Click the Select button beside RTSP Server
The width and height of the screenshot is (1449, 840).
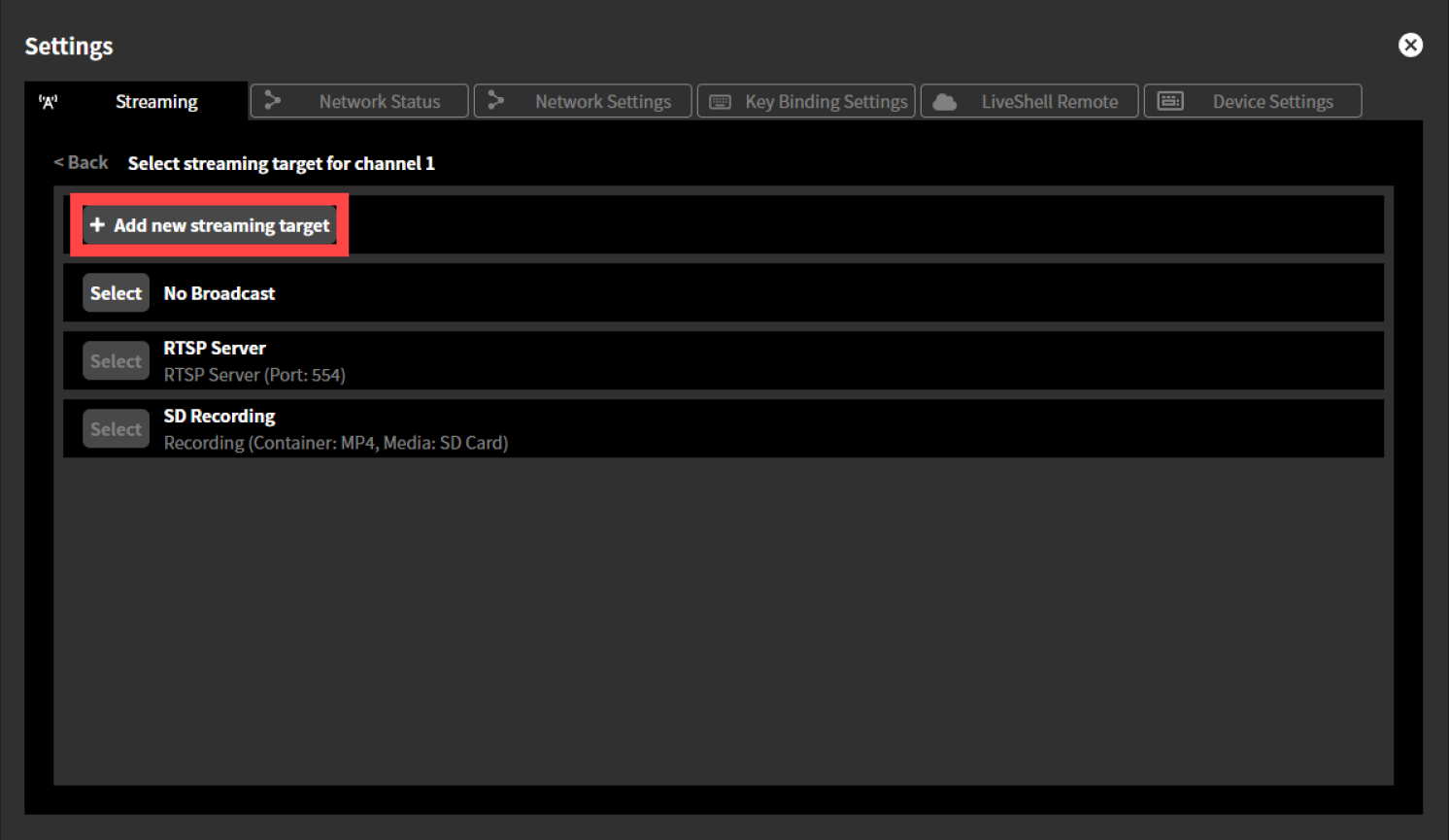115,360
